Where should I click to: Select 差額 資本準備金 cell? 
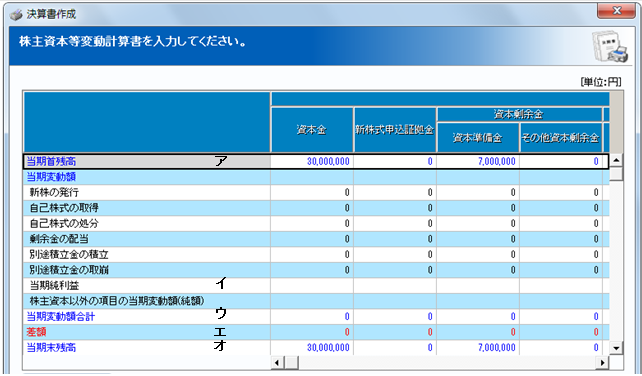478,332
